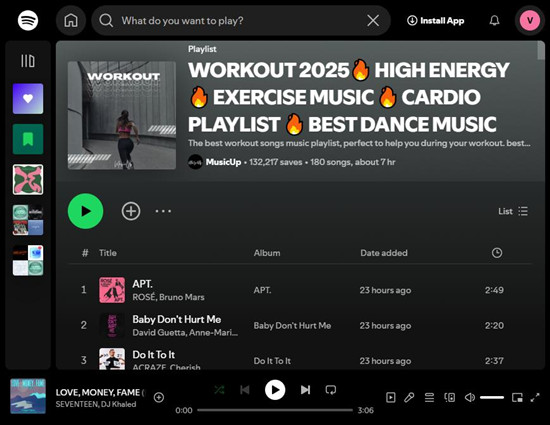Click Install App button
The image size is (550, 425).
[436, 21]
